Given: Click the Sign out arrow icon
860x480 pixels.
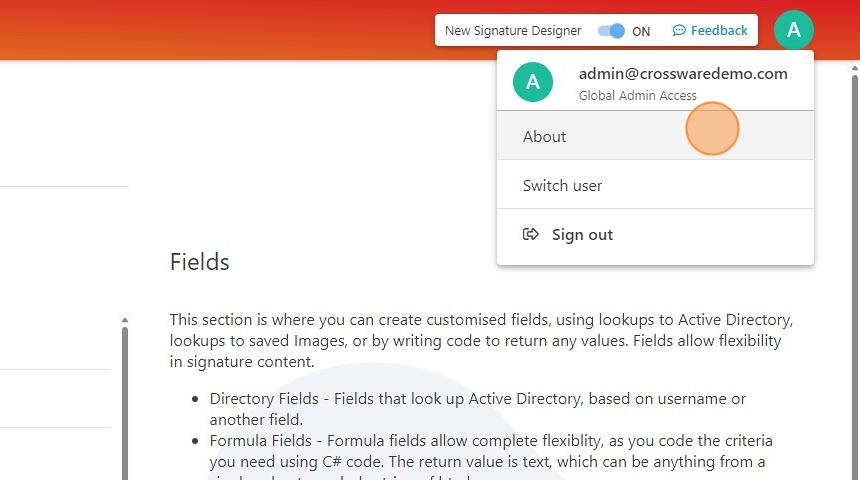Looking at the screenshot, I should (531, 235).
